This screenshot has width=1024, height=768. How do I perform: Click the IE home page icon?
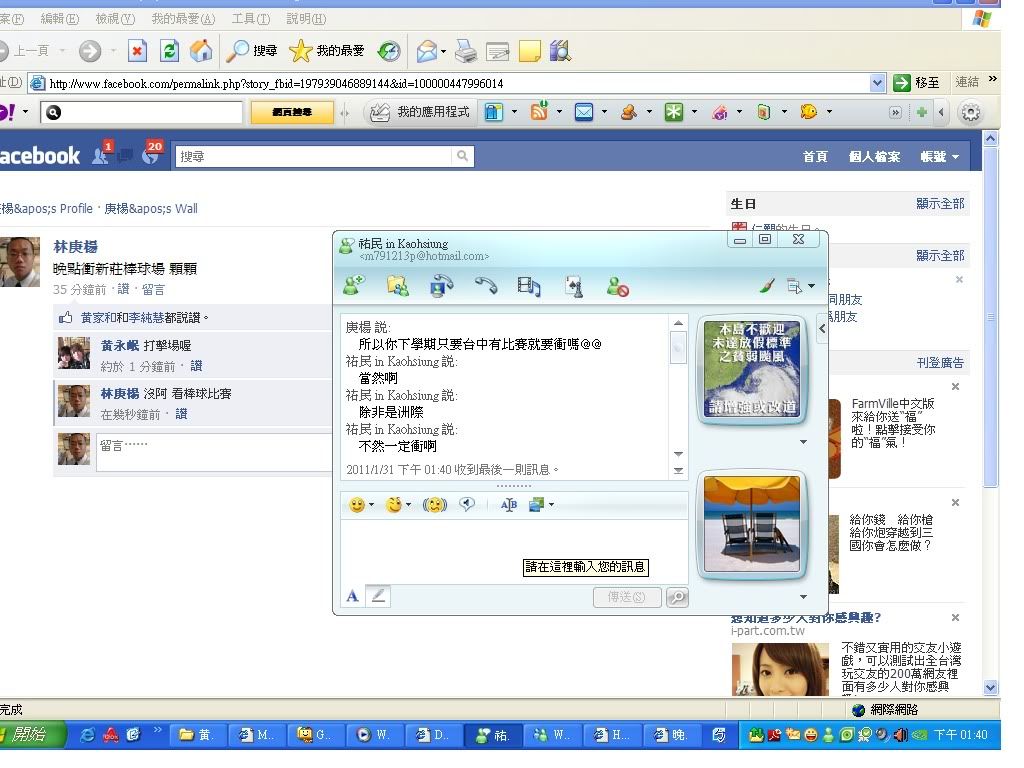[201, 51]
